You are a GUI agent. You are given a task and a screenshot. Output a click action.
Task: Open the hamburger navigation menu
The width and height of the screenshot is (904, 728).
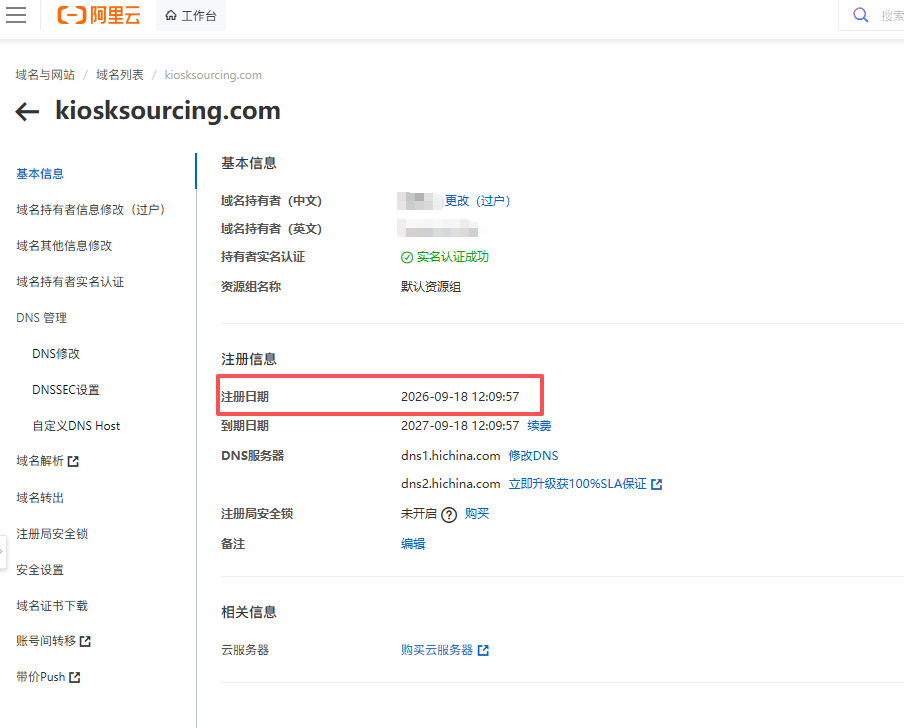point(16,15)
